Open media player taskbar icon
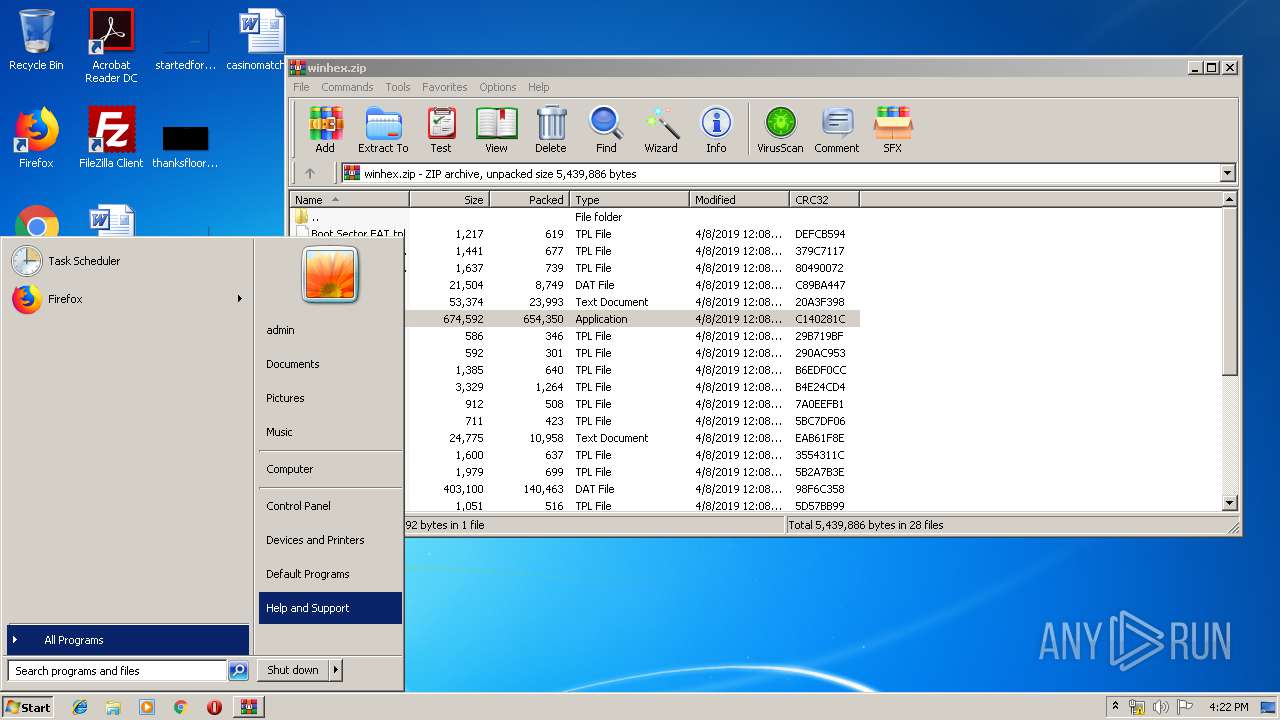Image resolution: width=1280 pixels, height=720 pixels. [x=147, y=707]
